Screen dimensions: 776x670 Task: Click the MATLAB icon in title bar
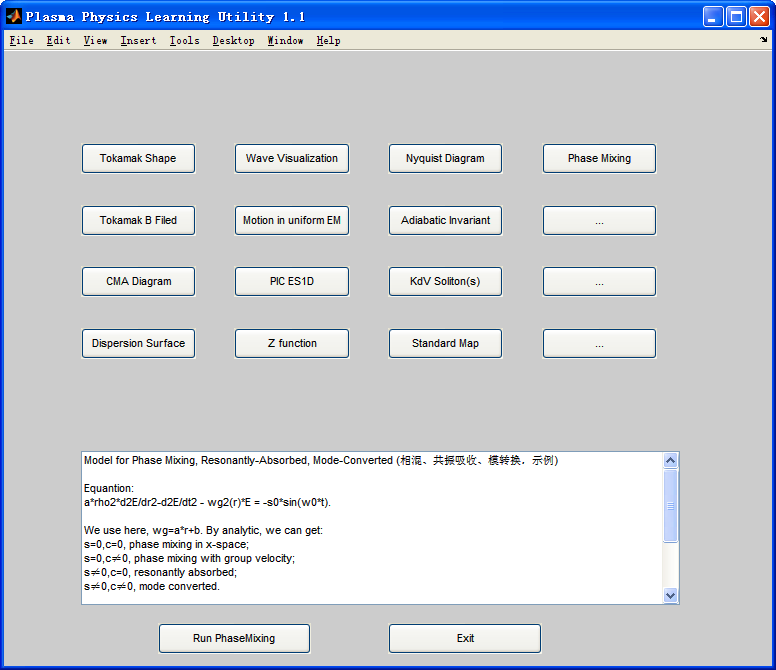pos(14,16)
